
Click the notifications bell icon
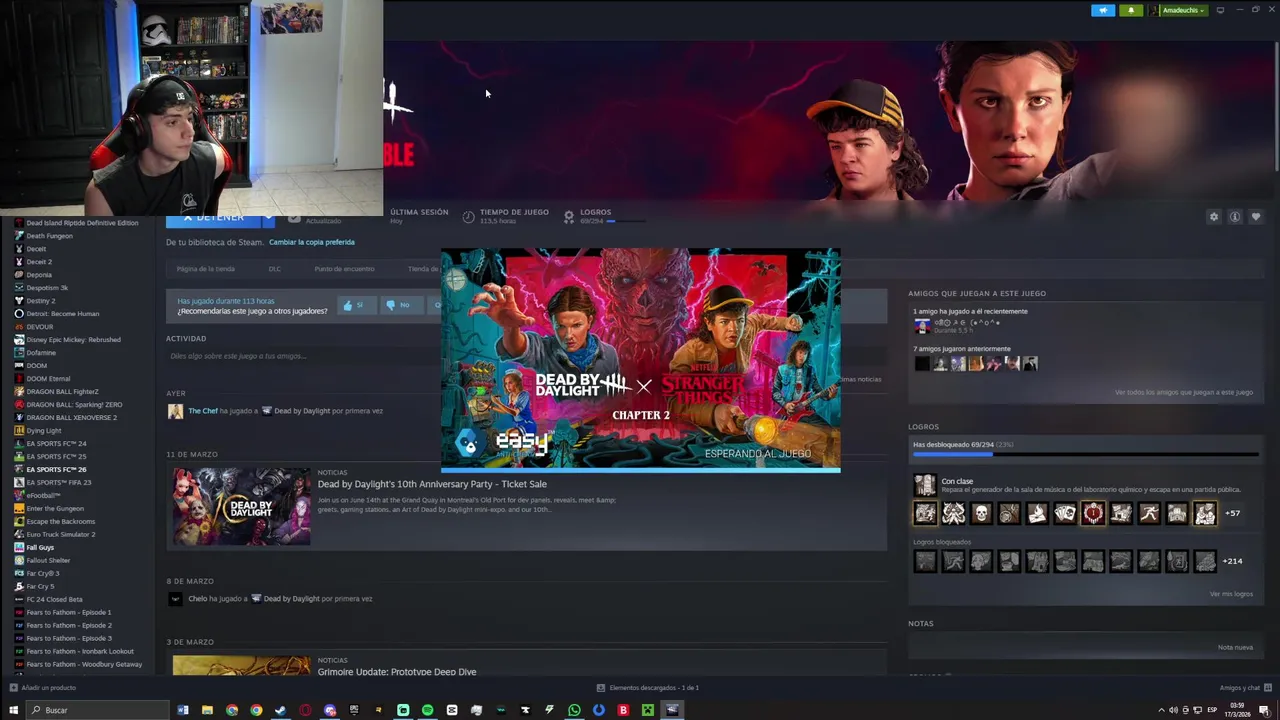click(x=1131, y=10)
